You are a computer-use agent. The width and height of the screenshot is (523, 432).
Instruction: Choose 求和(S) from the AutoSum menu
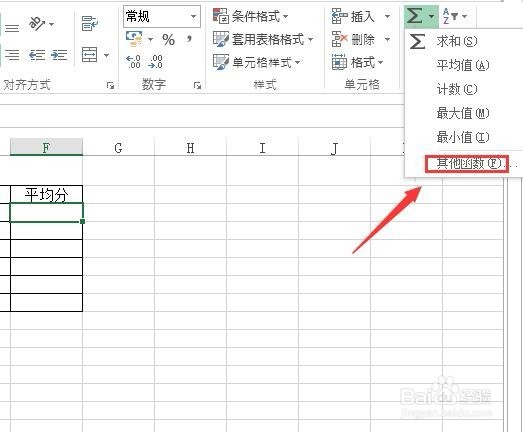(457, 41)
